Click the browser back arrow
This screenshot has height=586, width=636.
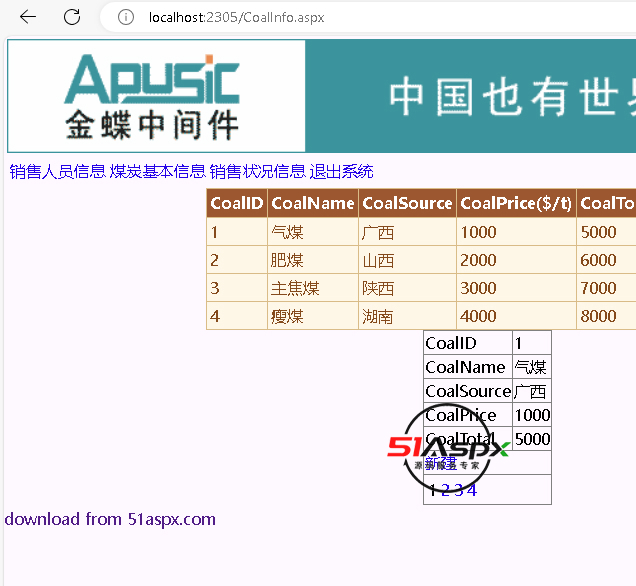click(x=28, y=17)
